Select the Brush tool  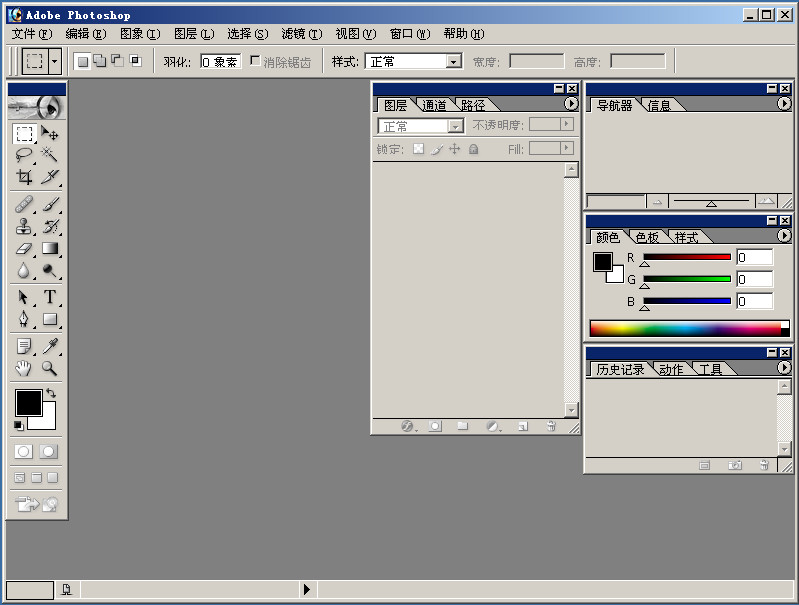point(49,204)
